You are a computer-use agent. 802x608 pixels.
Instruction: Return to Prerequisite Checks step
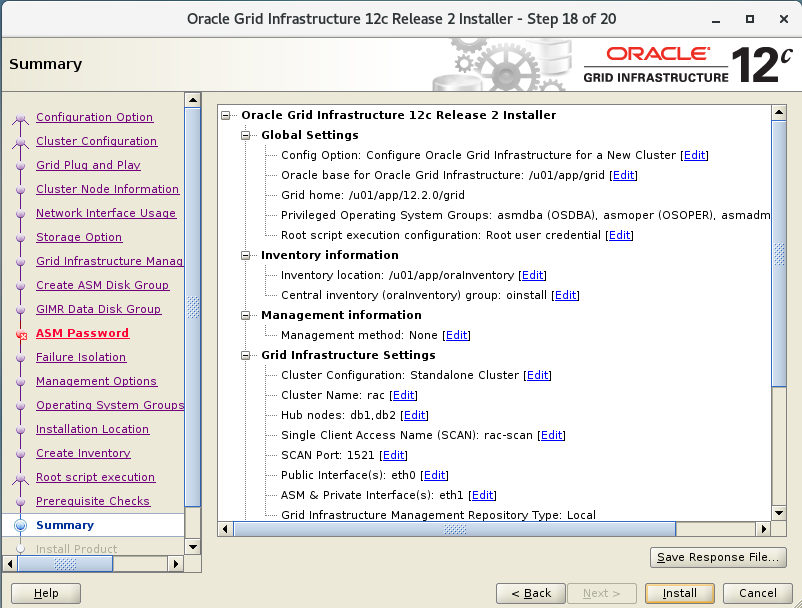(93, 501)
